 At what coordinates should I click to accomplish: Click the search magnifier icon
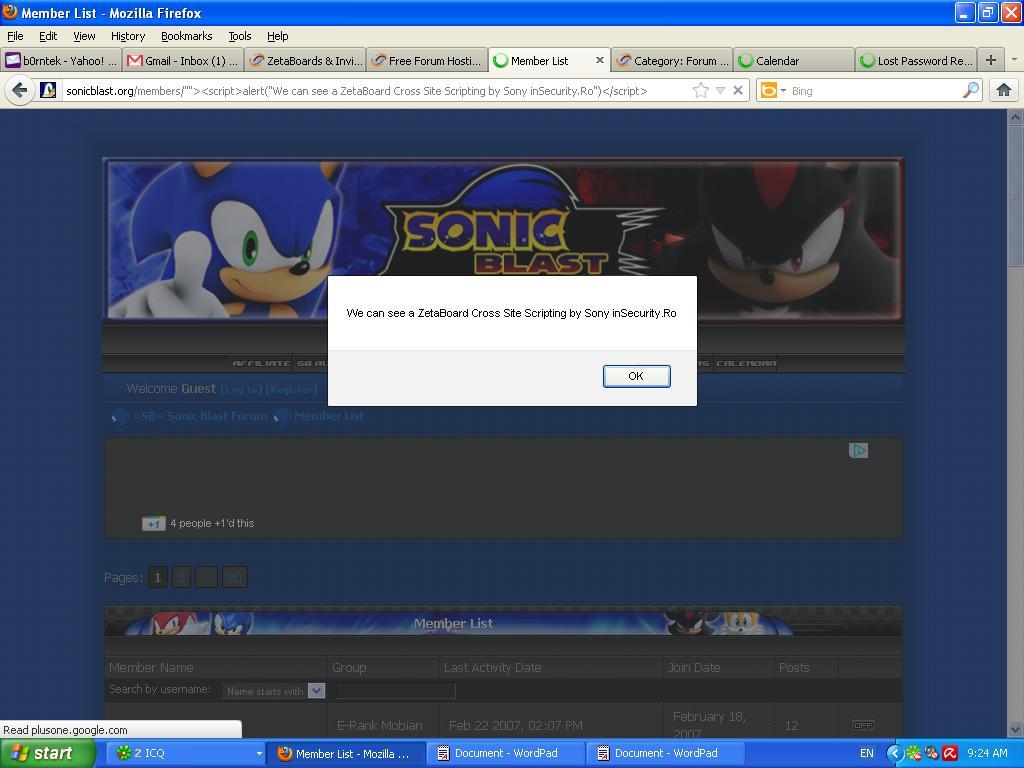tap(971, 90)
